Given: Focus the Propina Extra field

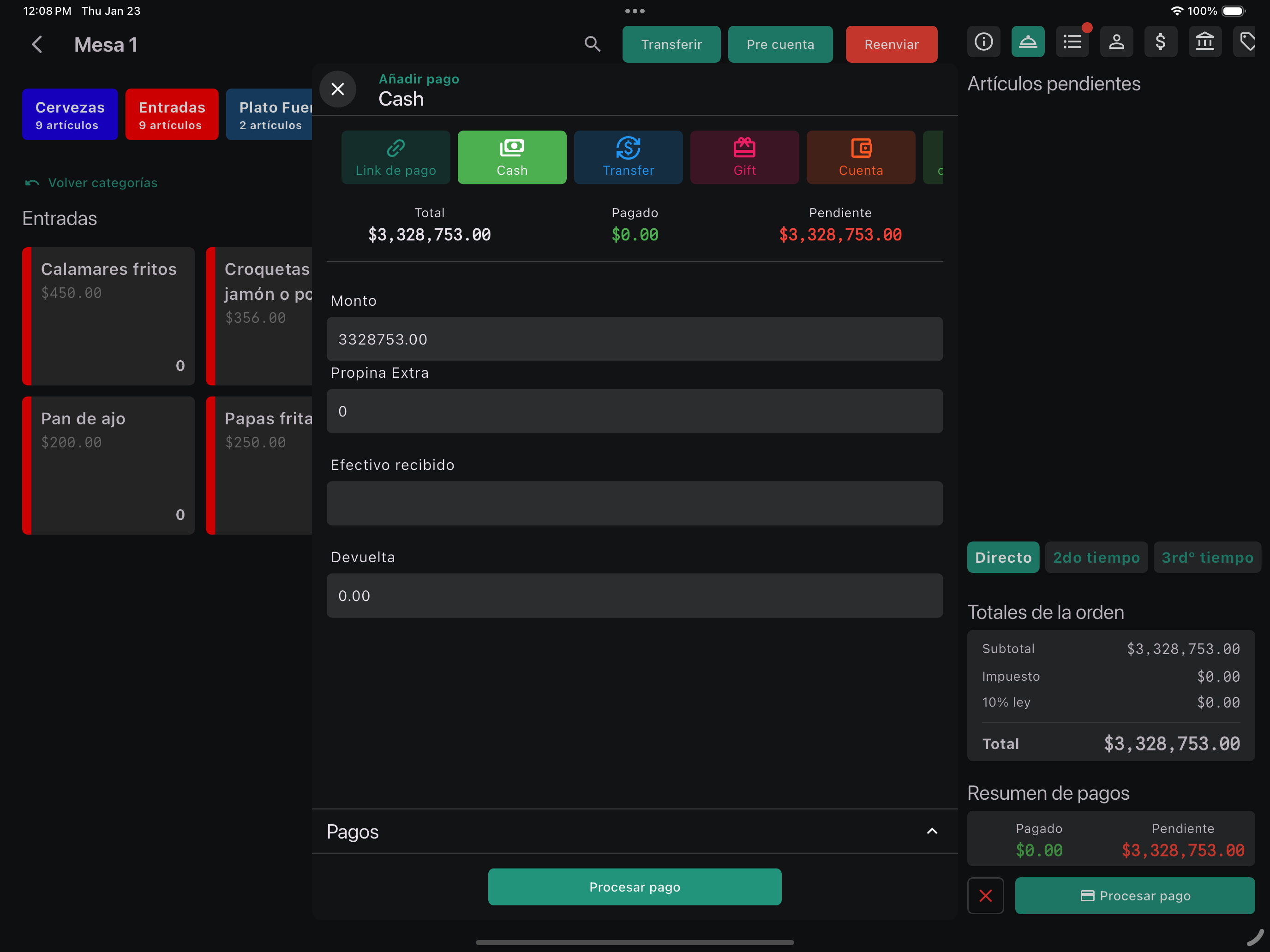Looking at the screenshot, I should [635, 411].
